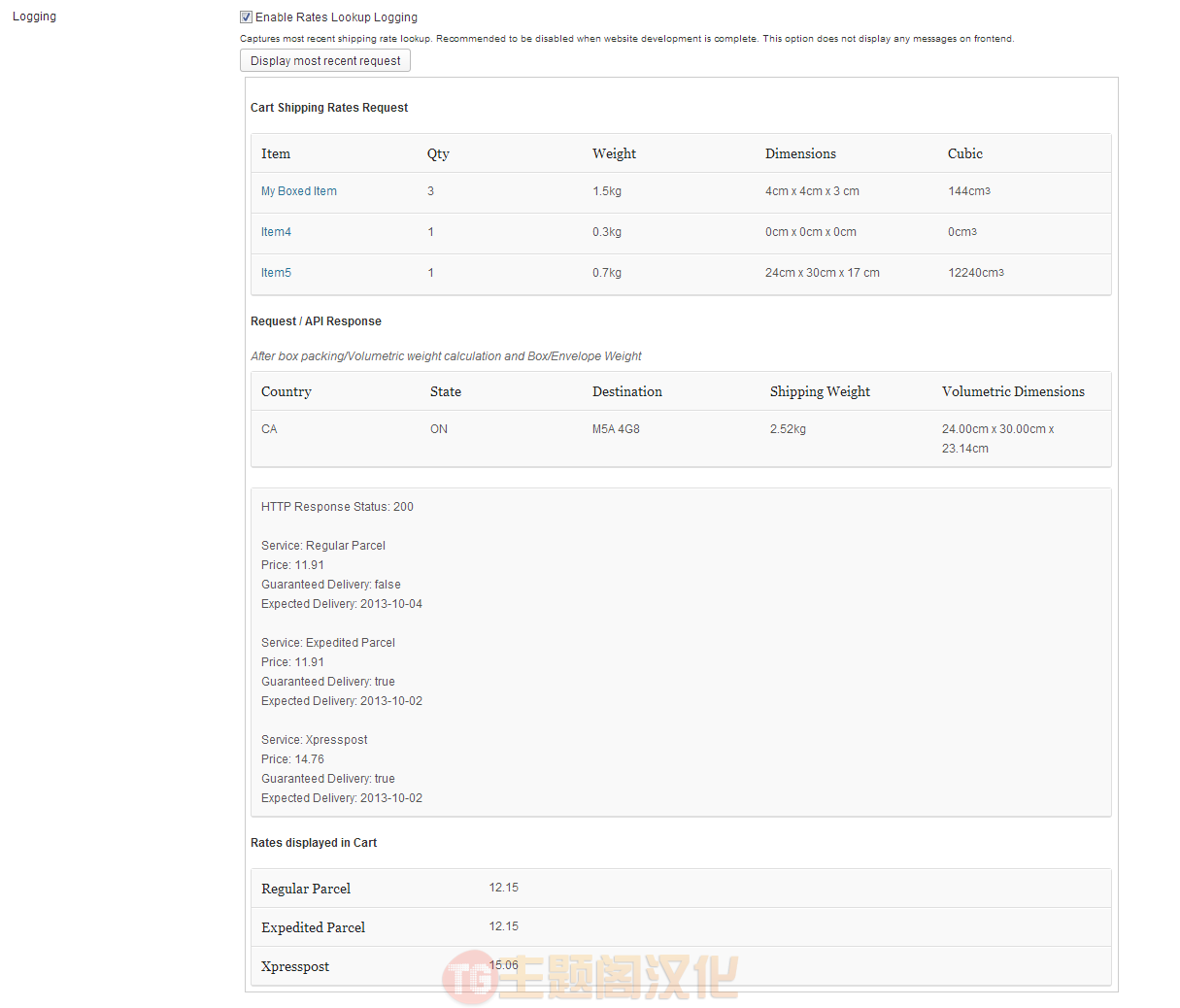Select 24cm x 30cm x 17 cm dimensions

tap(823, 273)
